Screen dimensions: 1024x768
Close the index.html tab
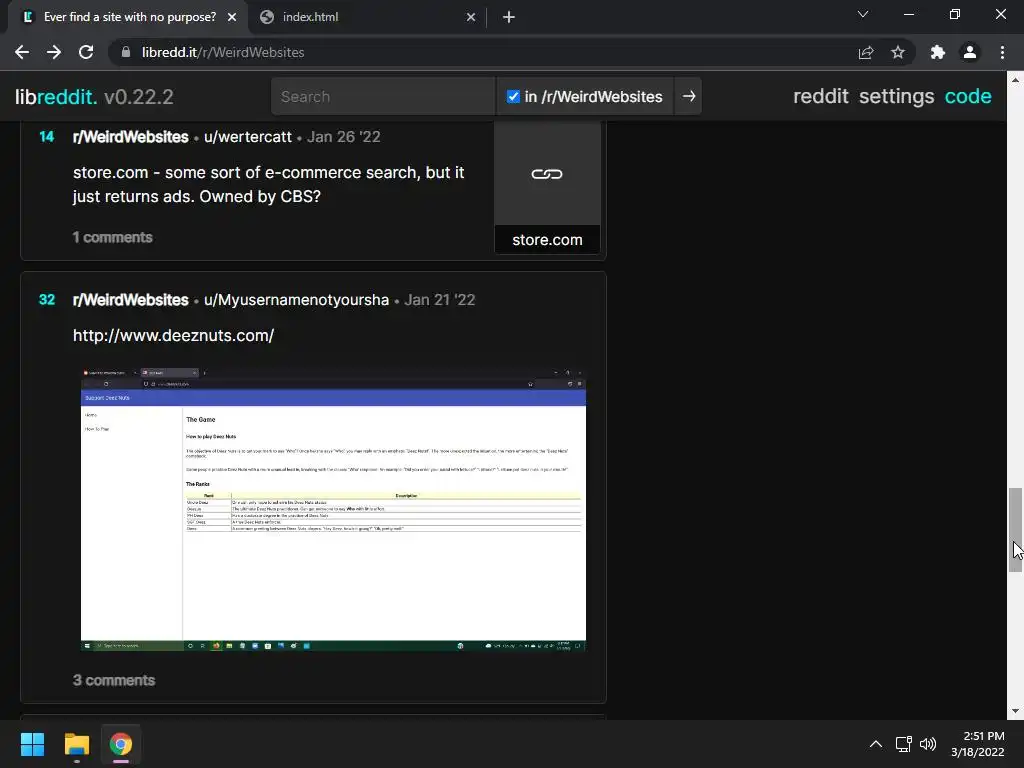471,17
